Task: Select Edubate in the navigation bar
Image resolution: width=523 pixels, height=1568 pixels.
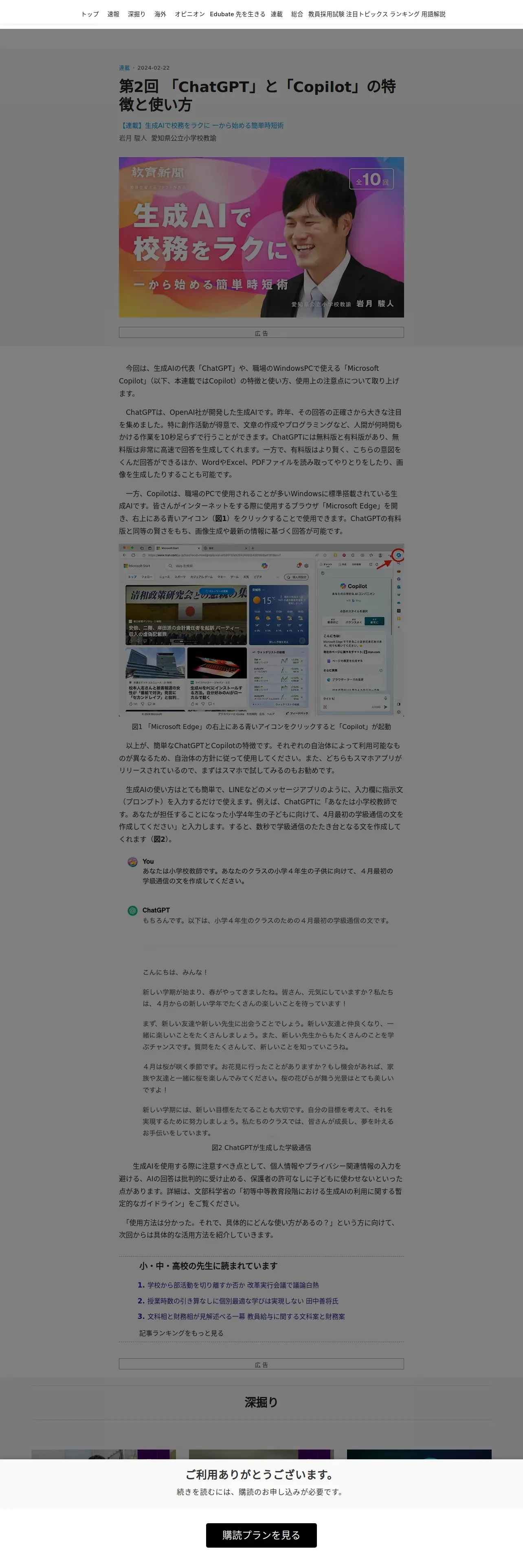Action: pos(222,14)
